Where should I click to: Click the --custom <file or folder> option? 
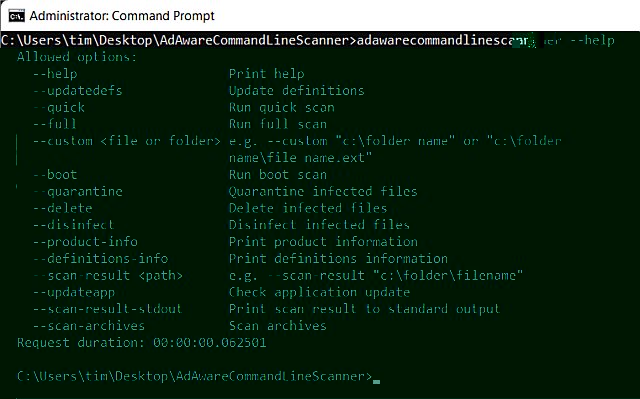coord(127,141)
